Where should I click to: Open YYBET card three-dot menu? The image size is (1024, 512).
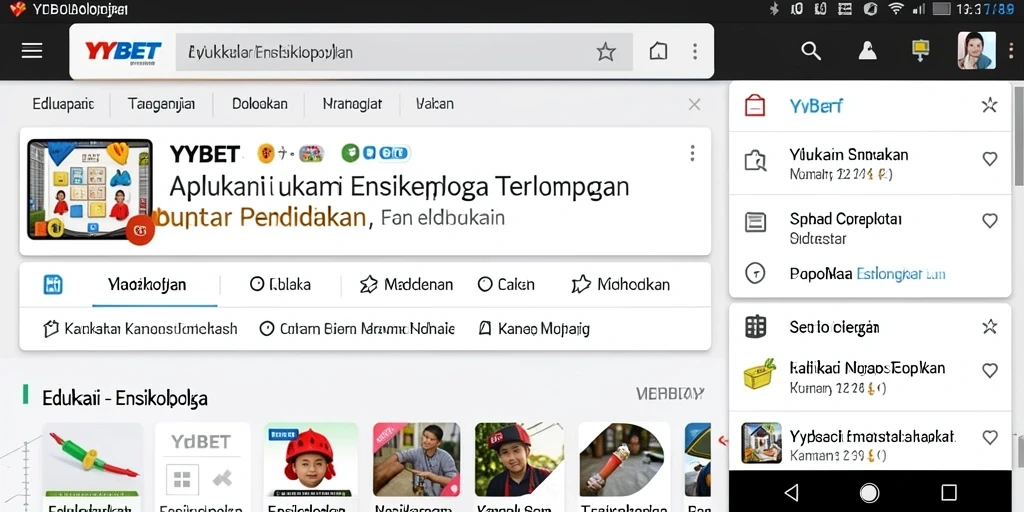point(692,153)
